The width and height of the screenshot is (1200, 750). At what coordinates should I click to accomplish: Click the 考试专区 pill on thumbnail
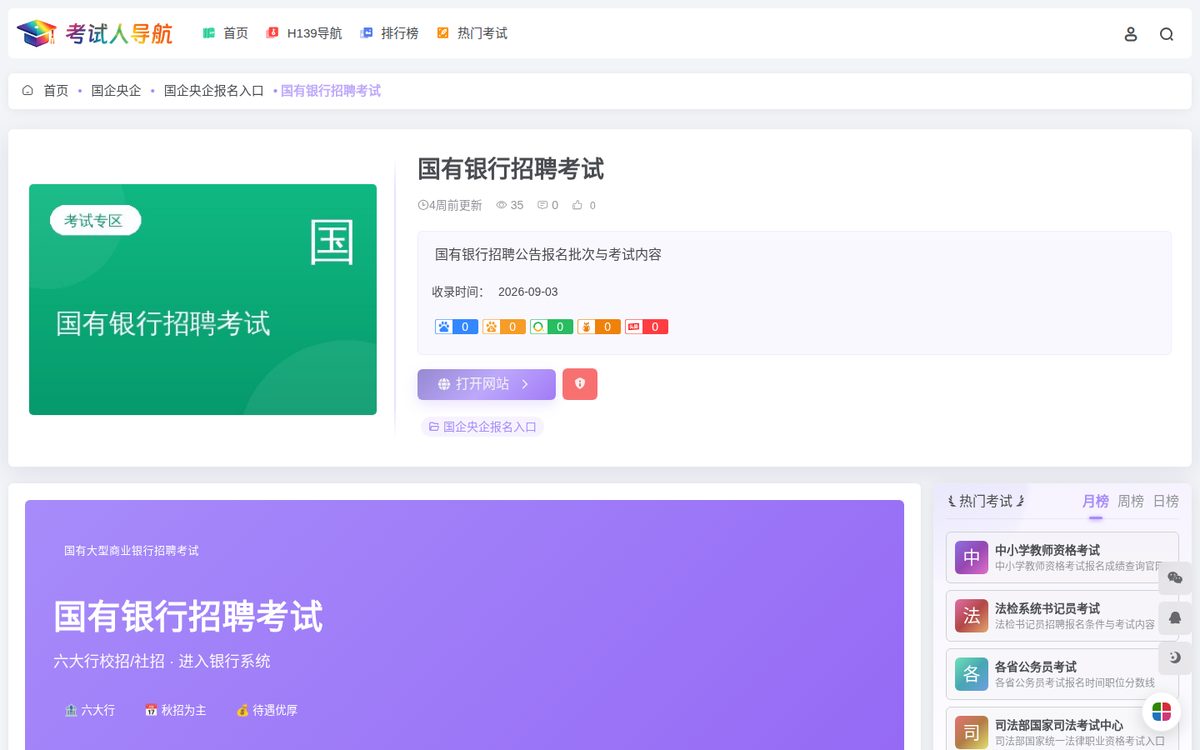[x=95, y=220]
